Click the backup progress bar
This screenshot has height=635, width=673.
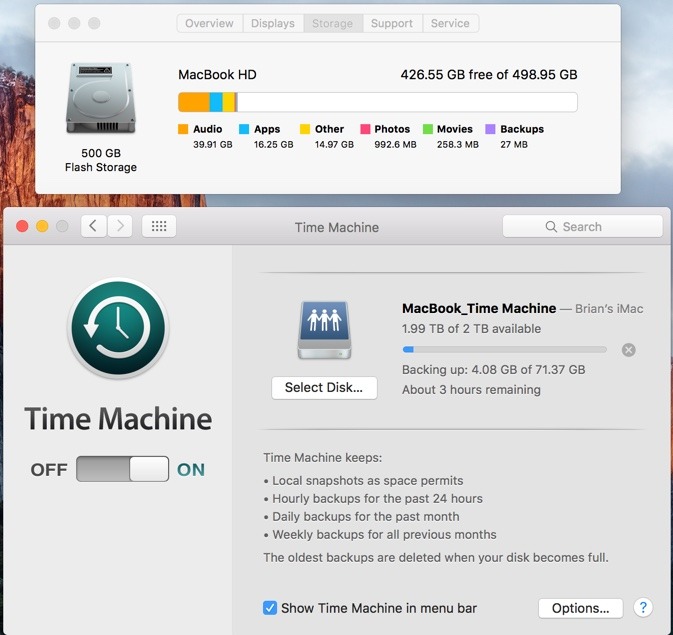[x=505, y=350]
